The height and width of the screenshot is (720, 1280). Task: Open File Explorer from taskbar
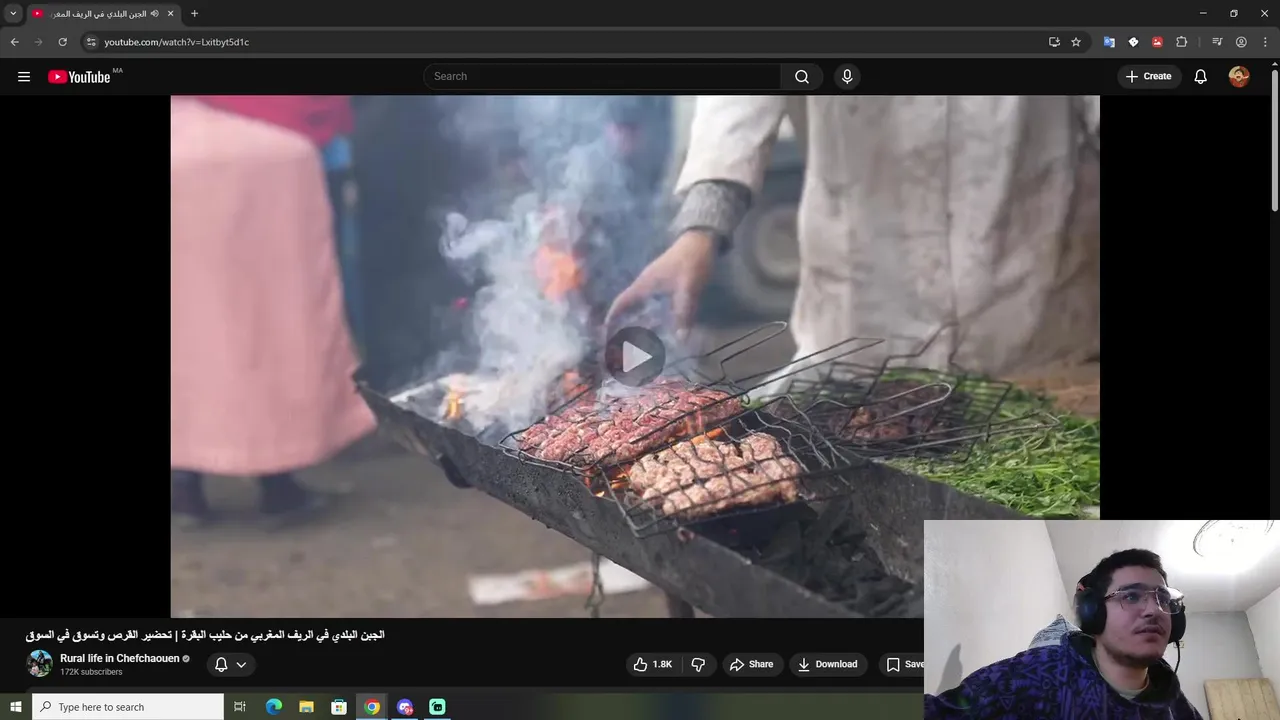click(306, 707)
